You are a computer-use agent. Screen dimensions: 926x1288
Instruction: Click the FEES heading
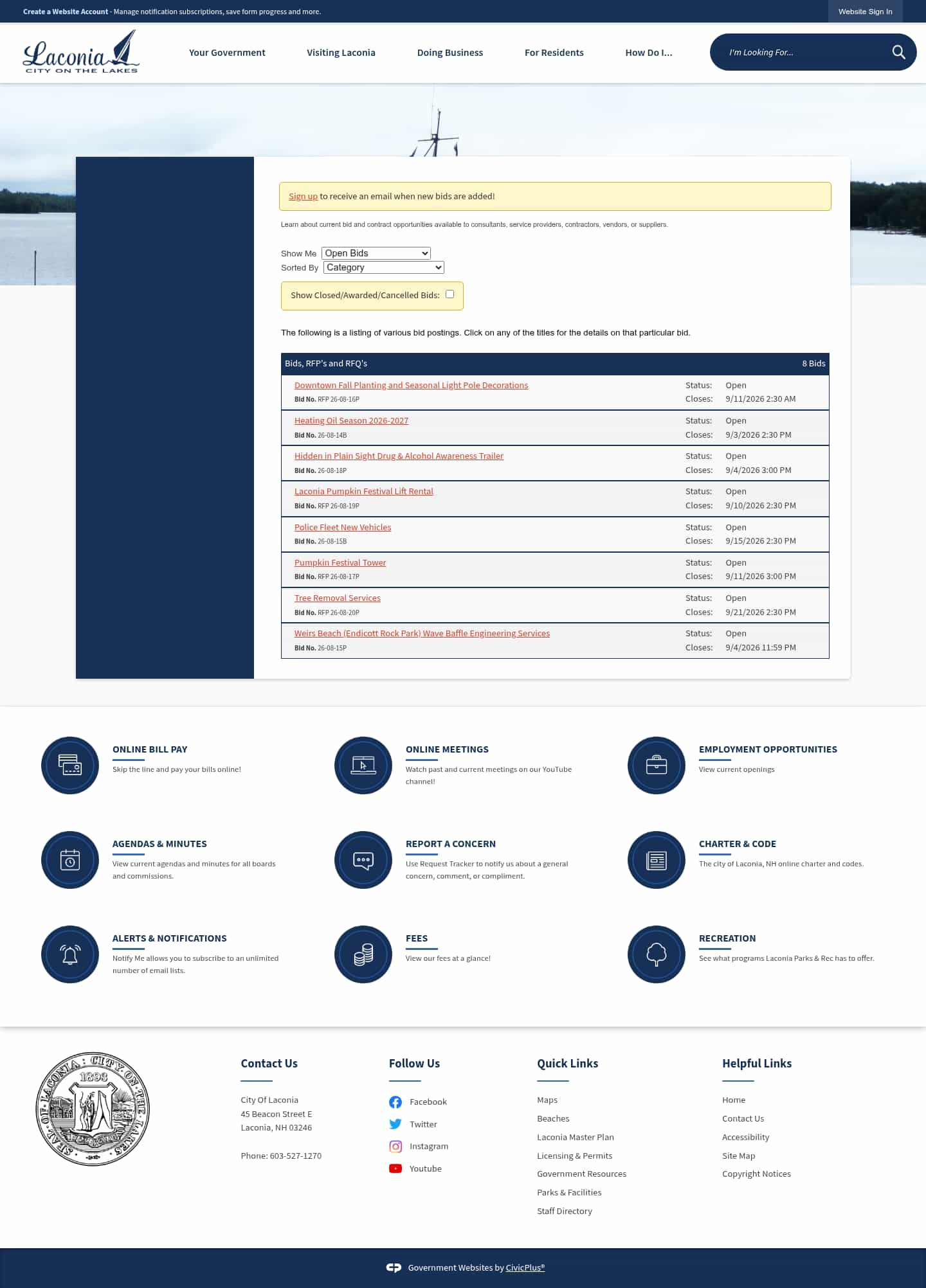(x=417, y=938)
